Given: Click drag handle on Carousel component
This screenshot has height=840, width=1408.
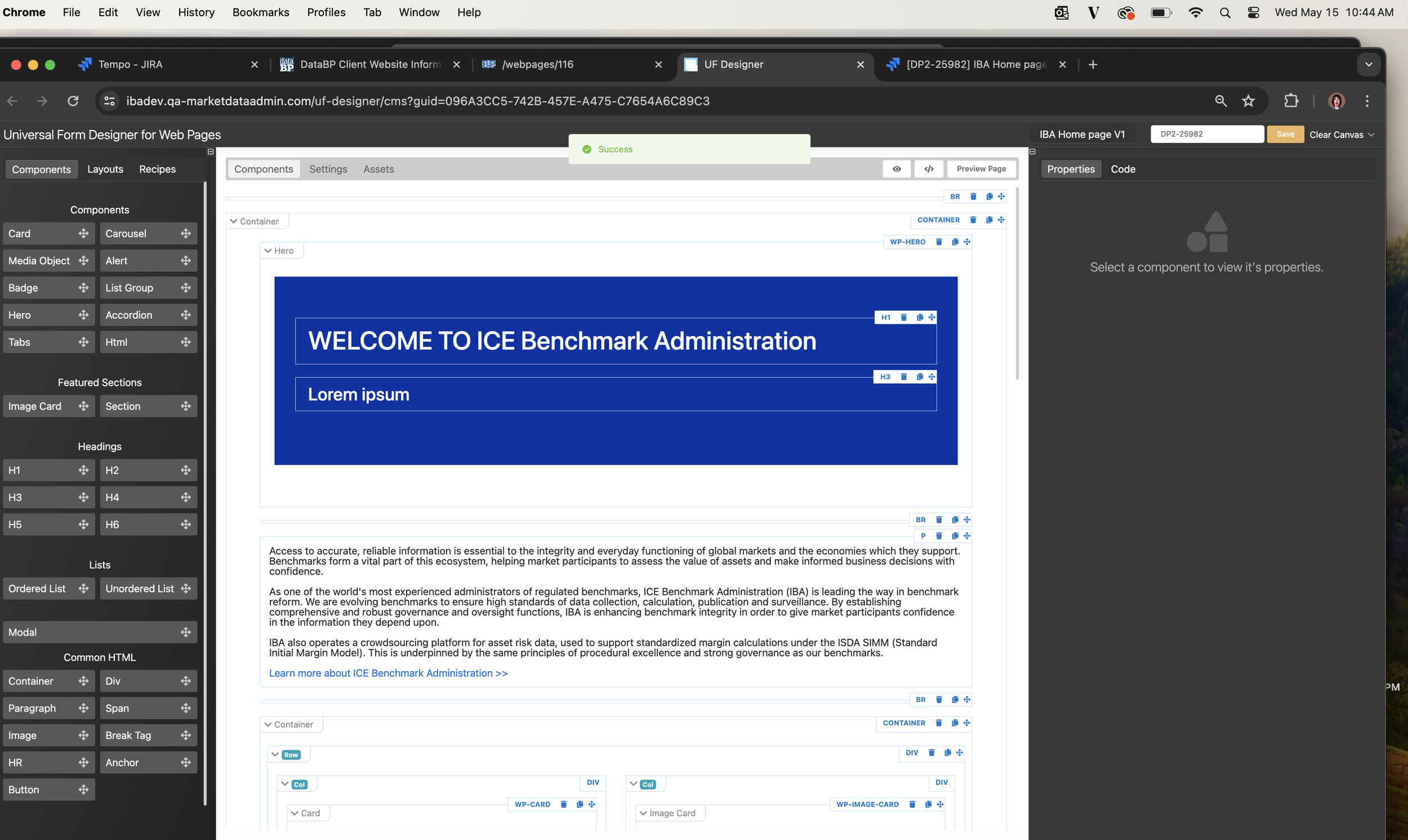Looking at the screenshot, I should point(186,233).
